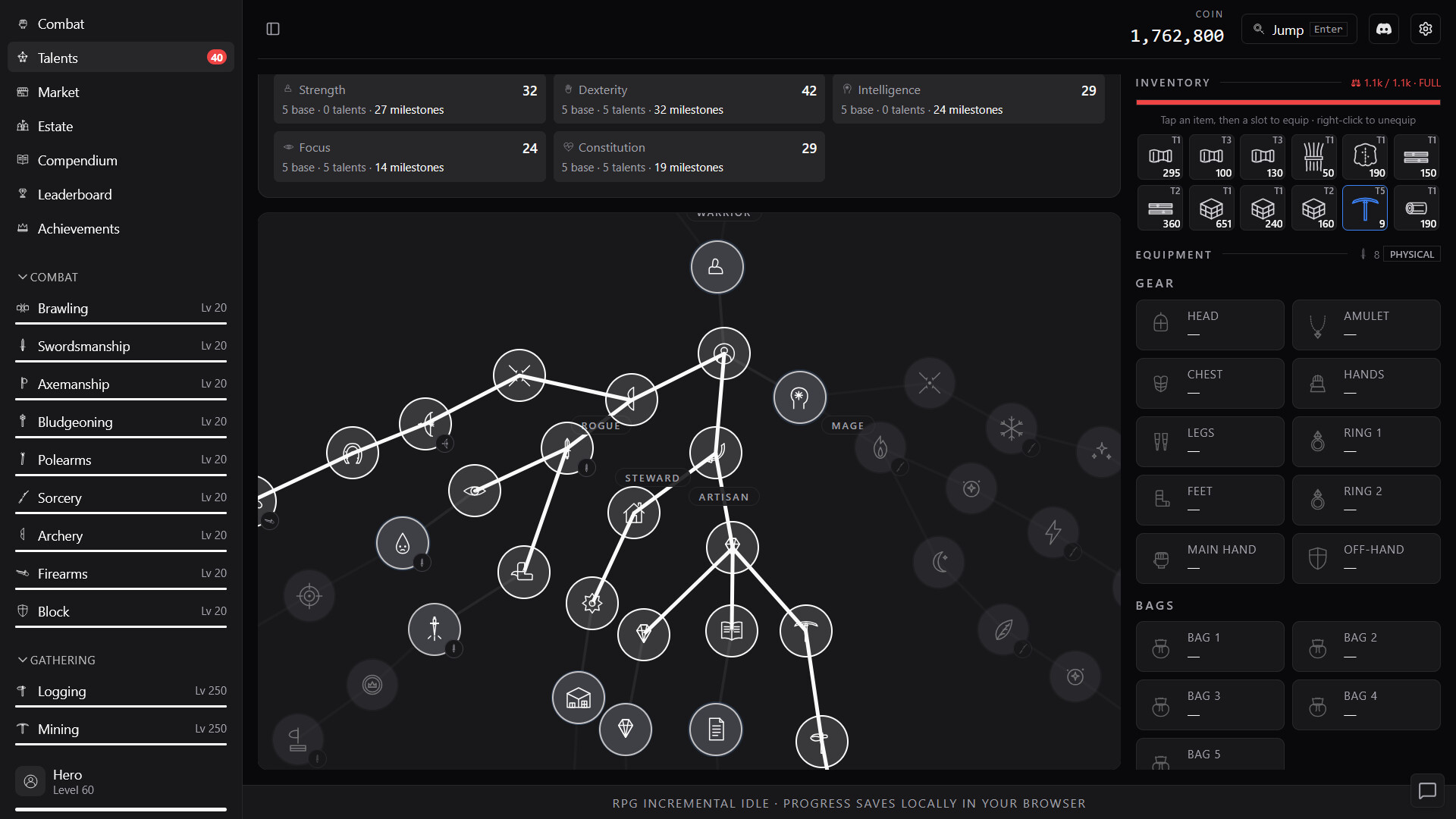The image size is (1456, 819).
Task: Open the Swordsmanship skill
Action: 121,347
